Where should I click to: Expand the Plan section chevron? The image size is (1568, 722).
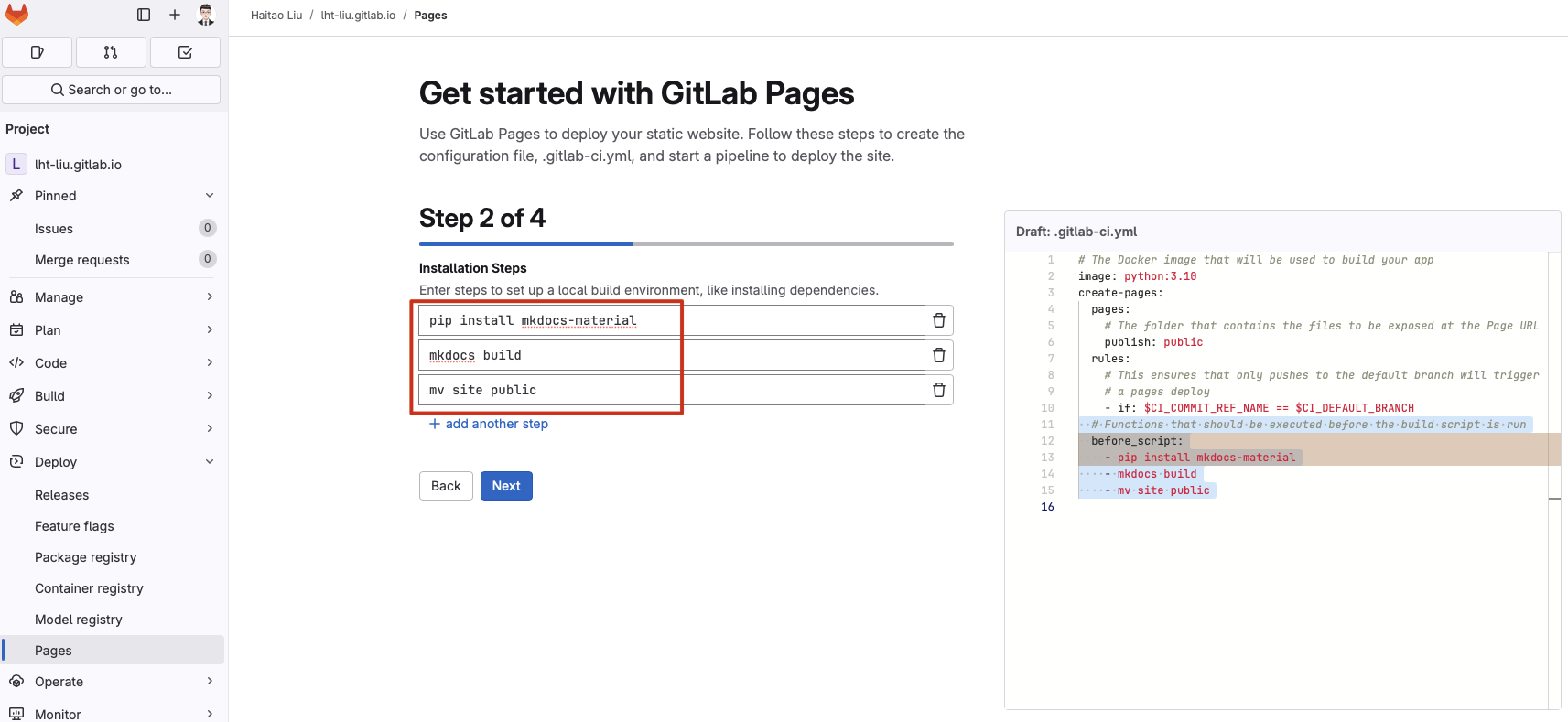click(210, 330)
